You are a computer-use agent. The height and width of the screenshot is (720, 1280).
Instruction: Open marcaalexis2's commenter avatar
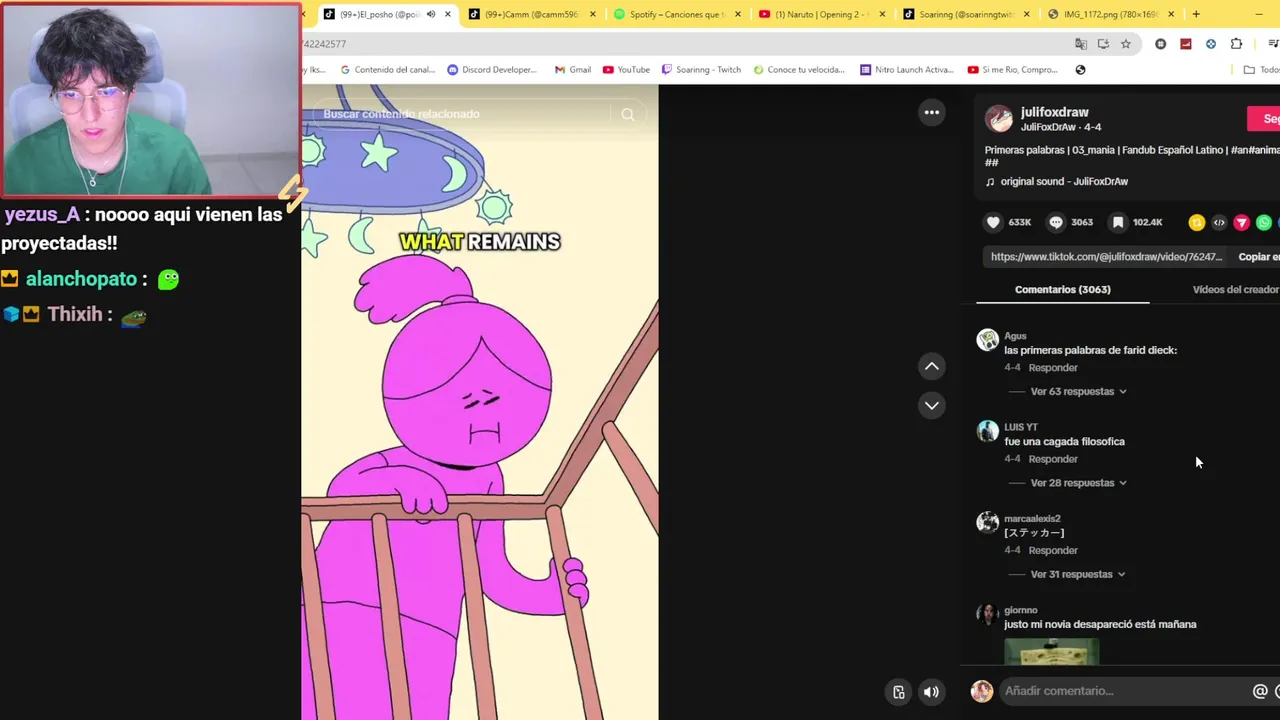[x=988, y=523]
